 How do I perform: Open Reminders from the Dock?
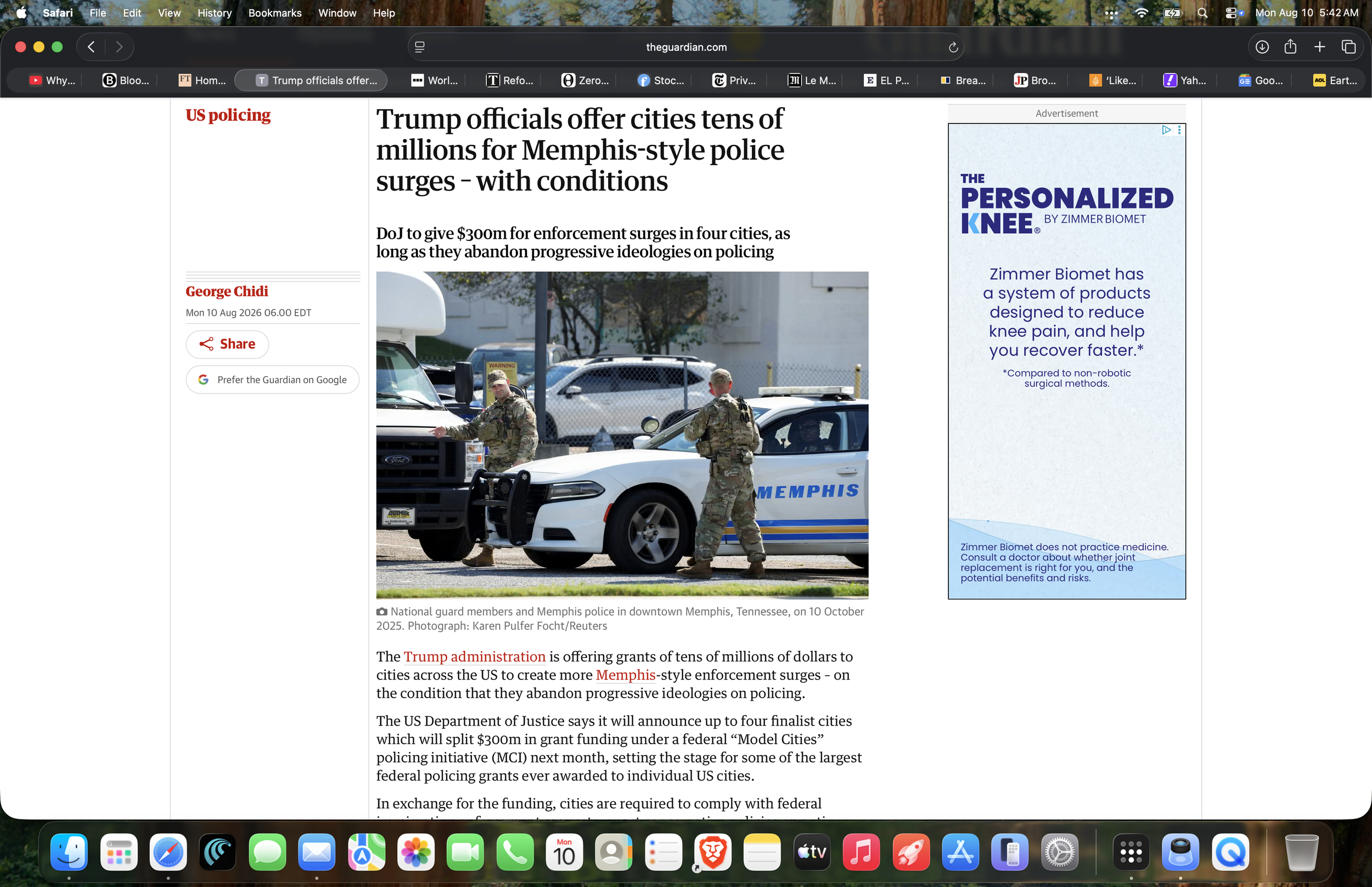(x=663, y=851)
